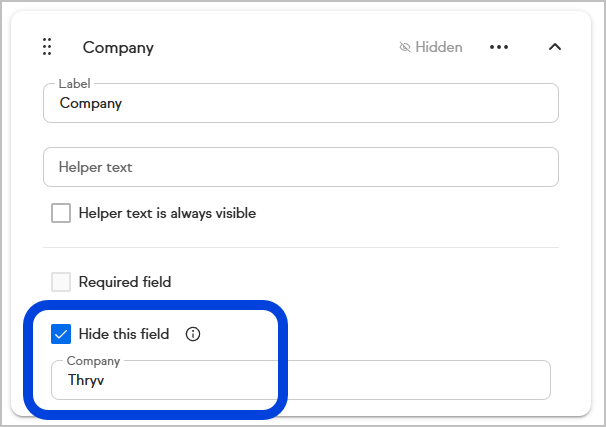Focus the Helper text input box
This screenshot has width=606, height=427.
coord(300,167)
